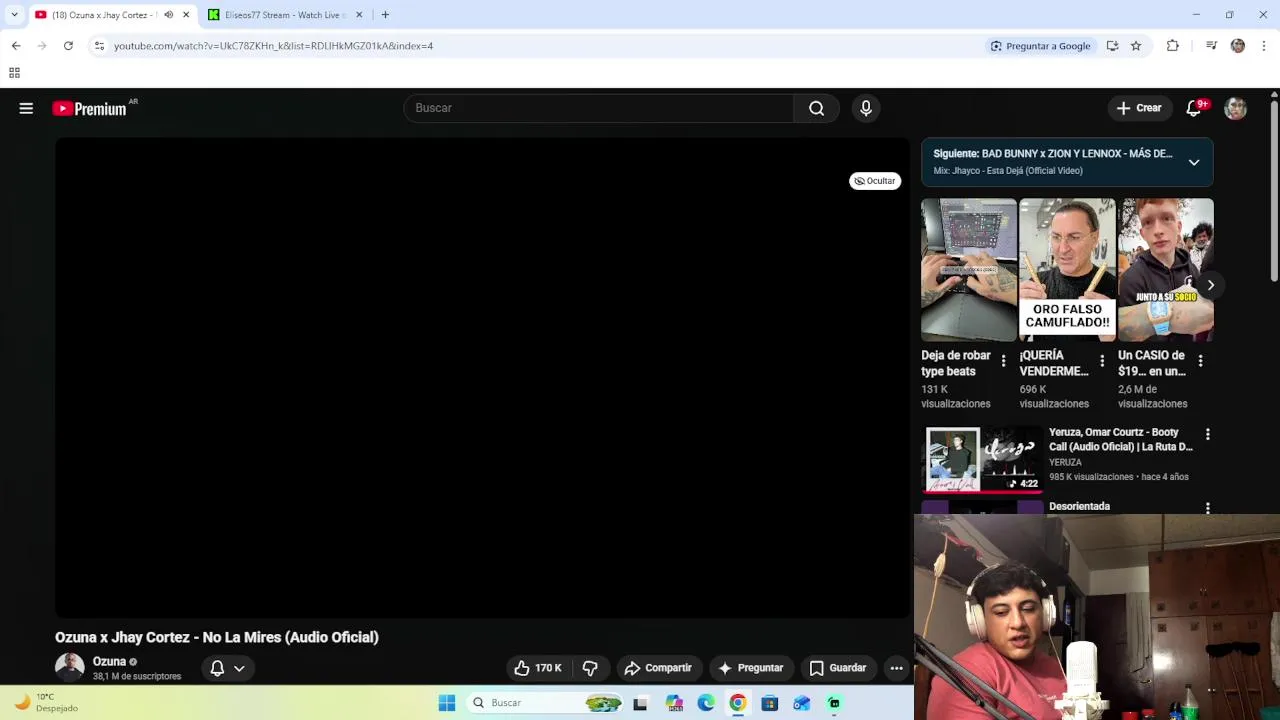View site information icon in address bar

(x=99, y=46)
